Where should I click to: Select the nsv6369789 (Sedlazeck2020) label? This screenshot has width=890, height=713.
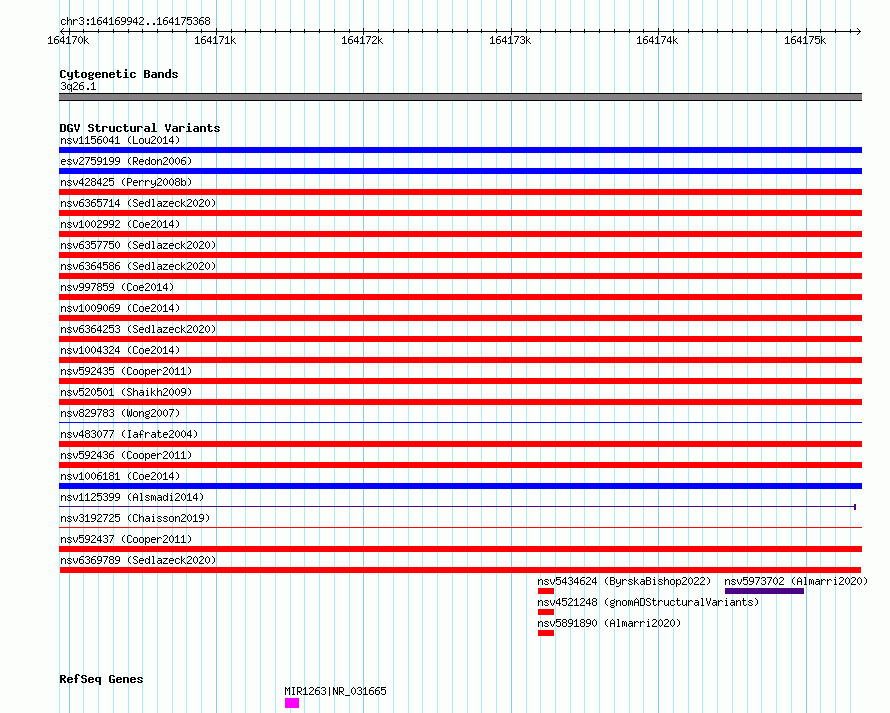(138, 560)
